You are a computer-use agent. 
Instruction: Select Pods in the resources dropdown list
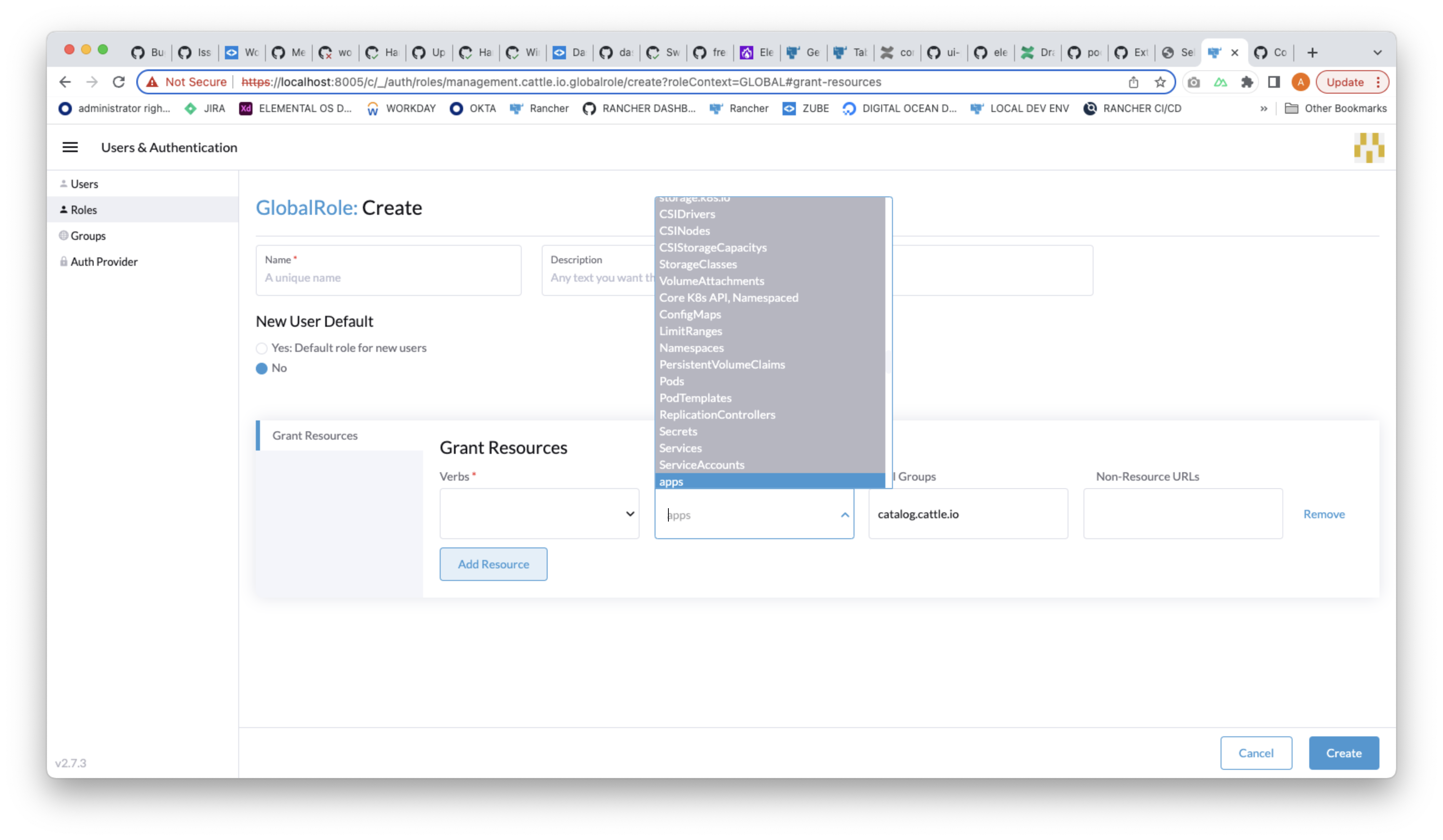672,381
